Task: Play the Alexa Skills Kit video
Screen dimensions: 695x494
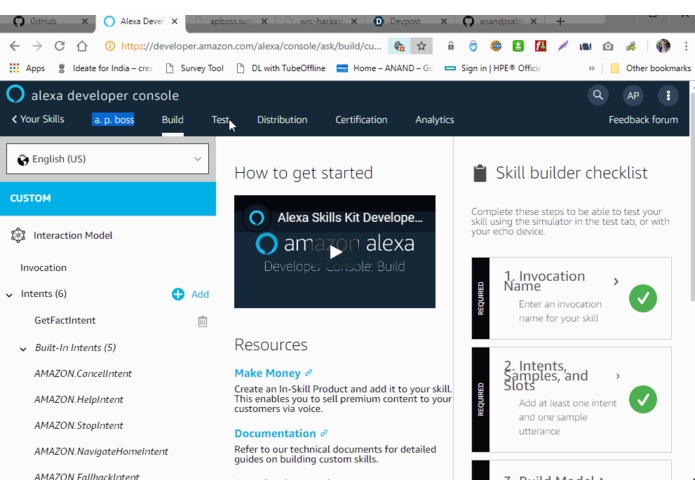Action: click(x=335, y=252)
